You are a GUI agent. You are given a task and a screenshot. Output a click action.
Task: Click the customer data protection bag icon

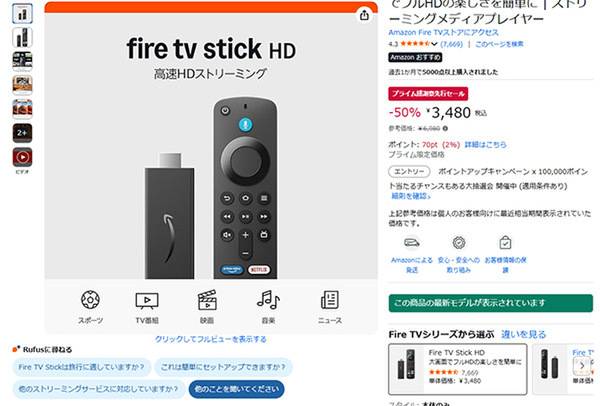(x=505, y=243)
